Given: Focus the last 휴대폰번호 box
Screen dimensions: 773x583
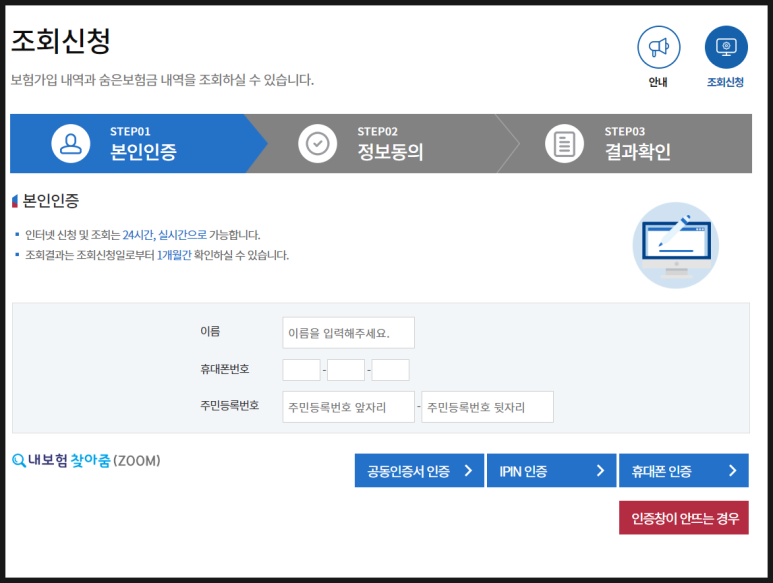Looking at the screenshot, I should (x=390, y=370).
